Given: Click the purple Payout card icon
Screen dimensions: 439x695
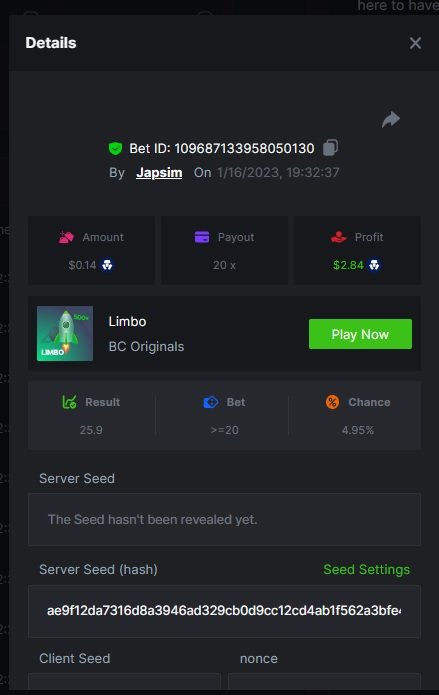Looking at the screenshot, I should coord(202,237).
